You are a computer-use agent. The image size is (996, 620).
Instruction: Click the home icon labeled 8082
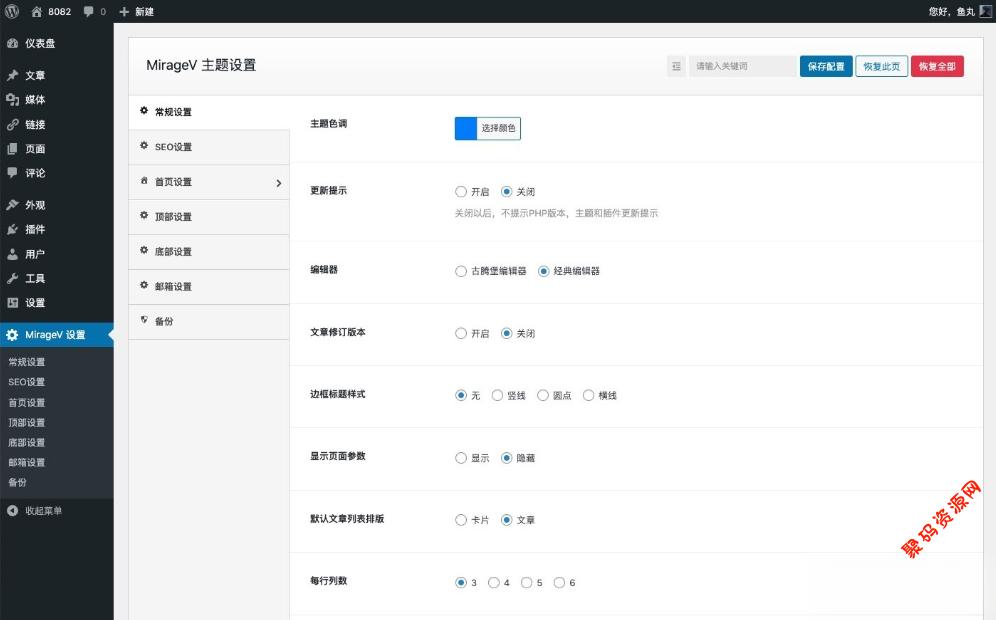(37, 11)
